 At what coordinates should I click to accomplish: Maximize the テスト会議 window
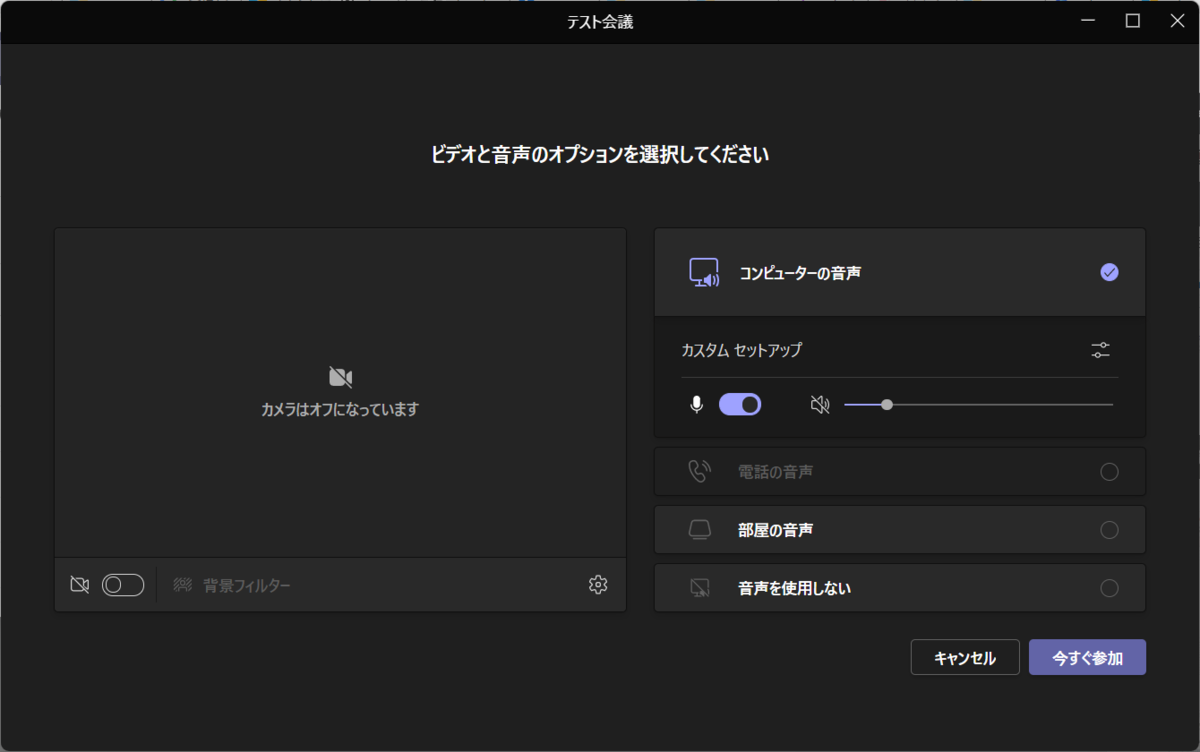pyautogui.click(x=1133, y=21)
